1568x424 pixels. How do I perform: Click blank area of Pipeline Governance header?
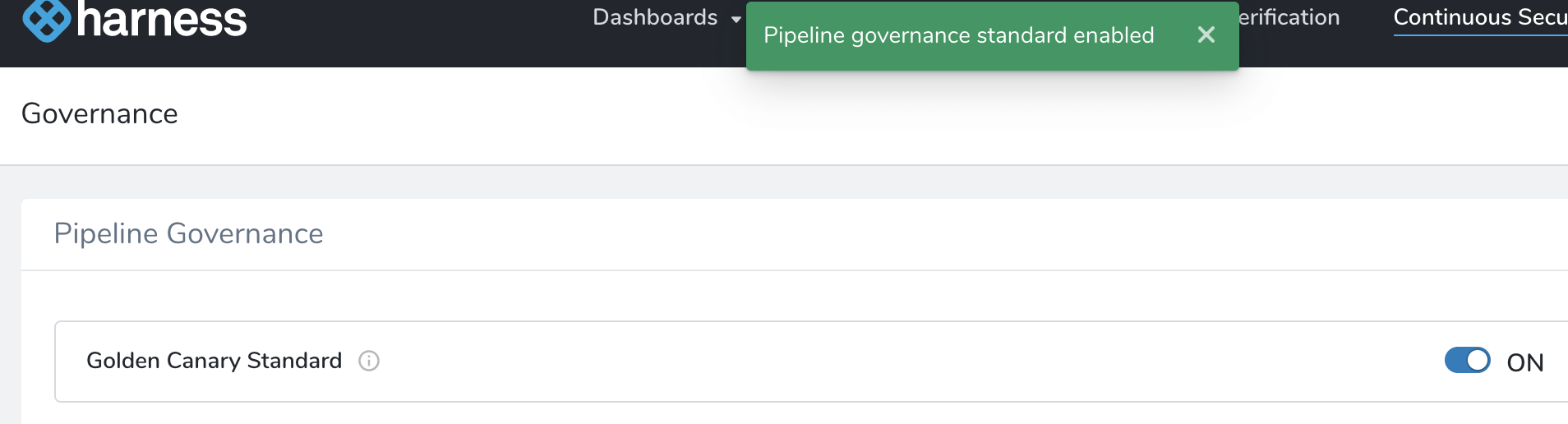point(822,234)
